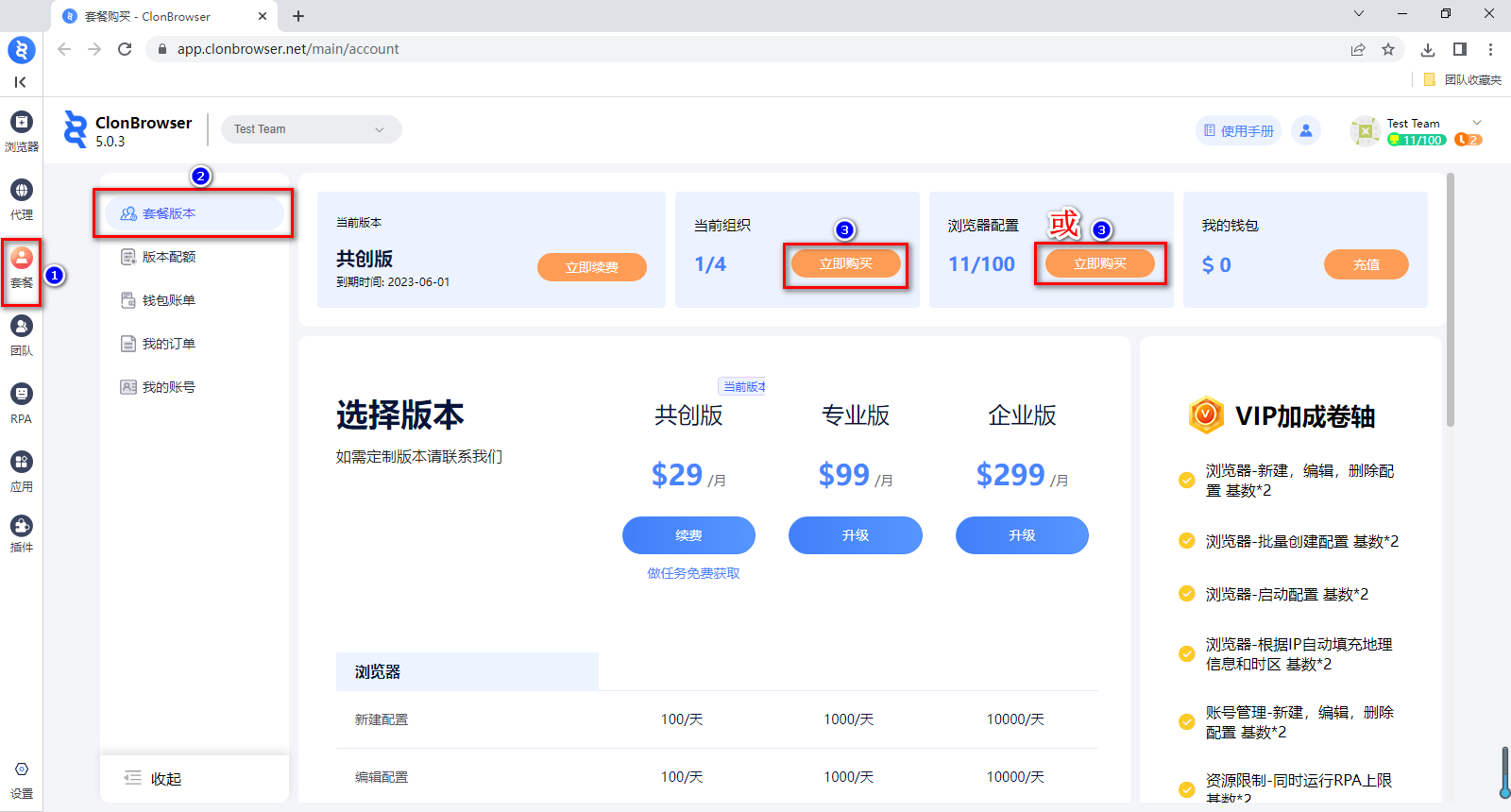Viewport: 1511px width, 812px height.
Task: Open the 使用手册 user manual button
Action: [x=1238, y=130]
